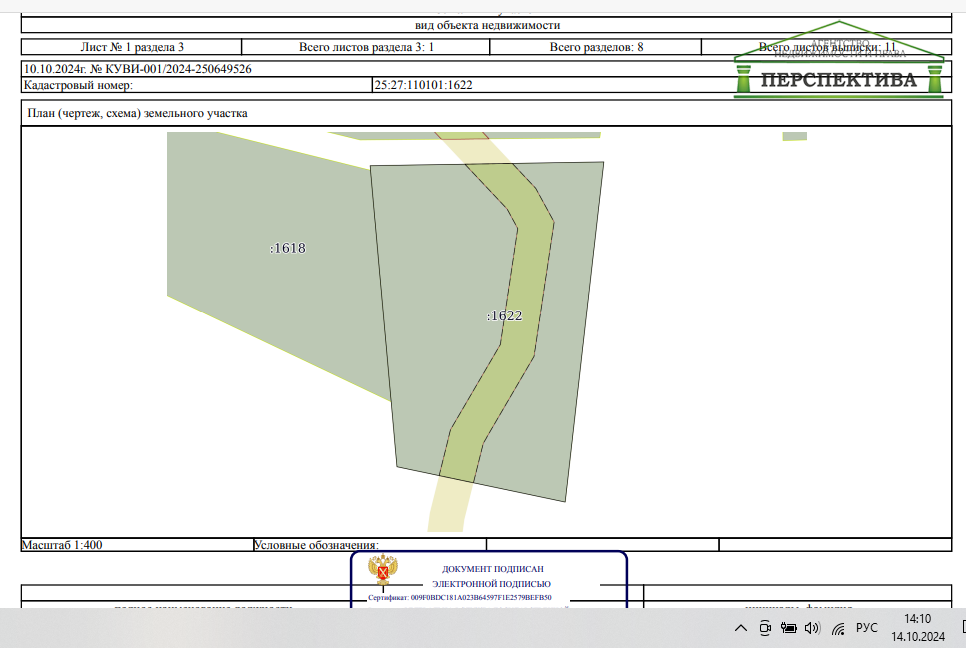Click 'ДОКУМЕНТ ПОДПИСАН' stamp text
This screenshot has height=648, width=966.
492,569
